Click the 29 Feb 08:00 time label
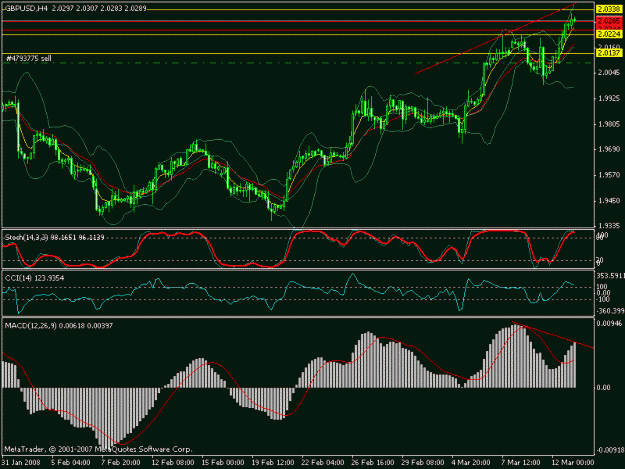 click(423, 462)
